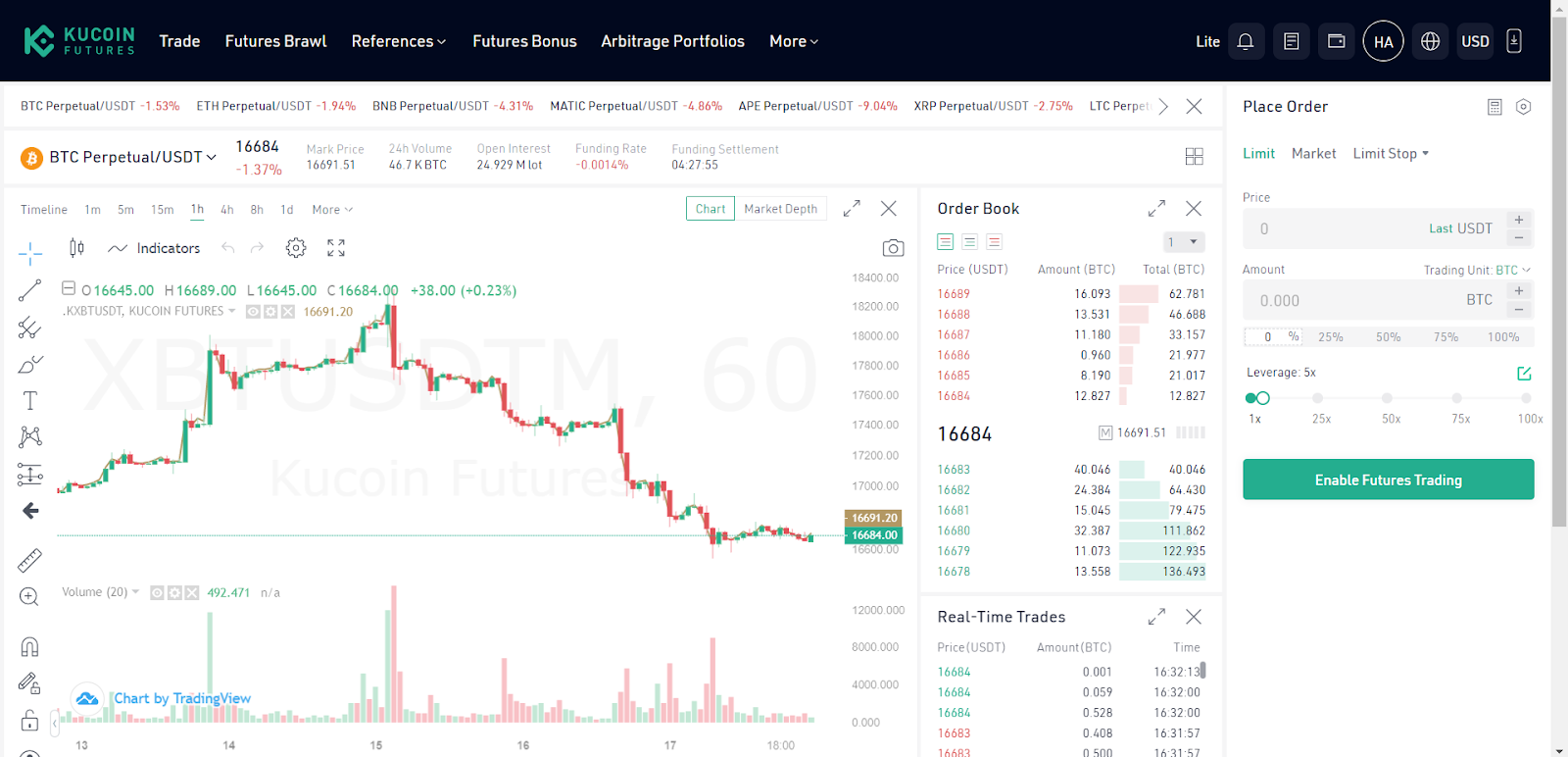Viewport: 1568px width, 757px height.
Task: Show the second order book display mode
Action: coord(969,242)
